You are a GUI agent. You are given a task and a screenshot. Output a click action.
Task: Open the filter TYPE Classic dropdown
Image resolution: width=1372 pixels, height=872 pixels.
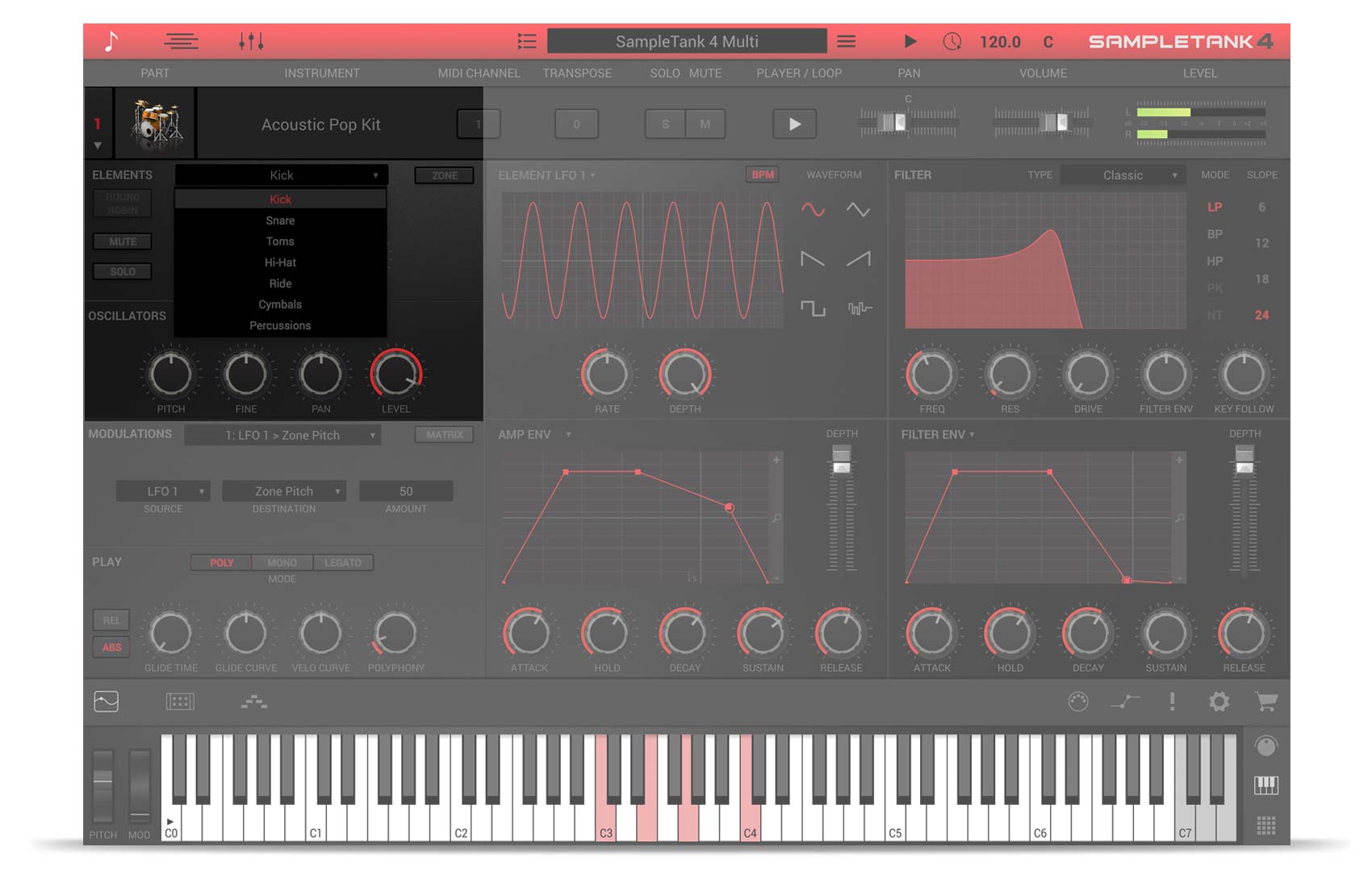(x=1123, y=175)
